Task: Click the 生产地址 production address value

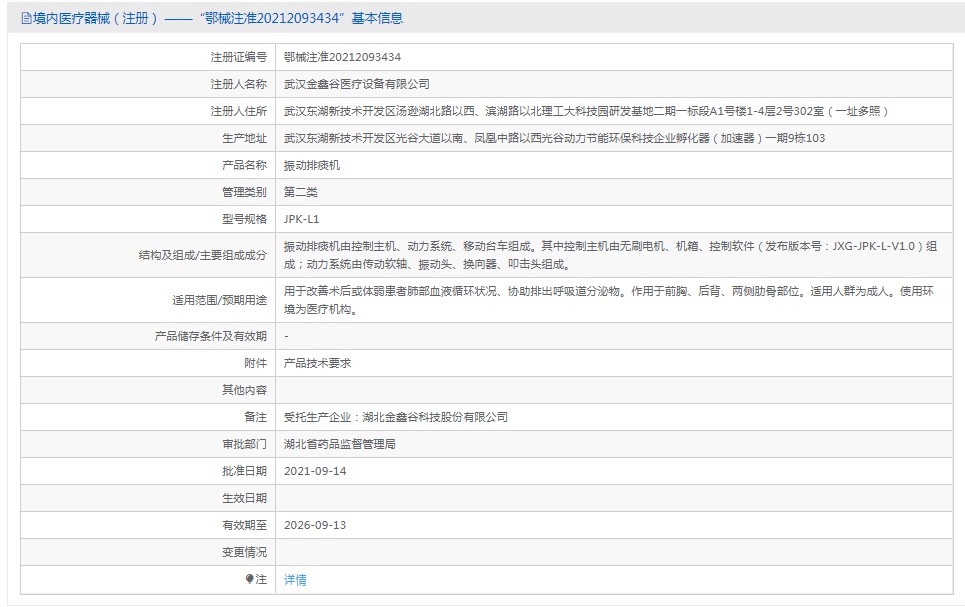Action: coord(554,138)
